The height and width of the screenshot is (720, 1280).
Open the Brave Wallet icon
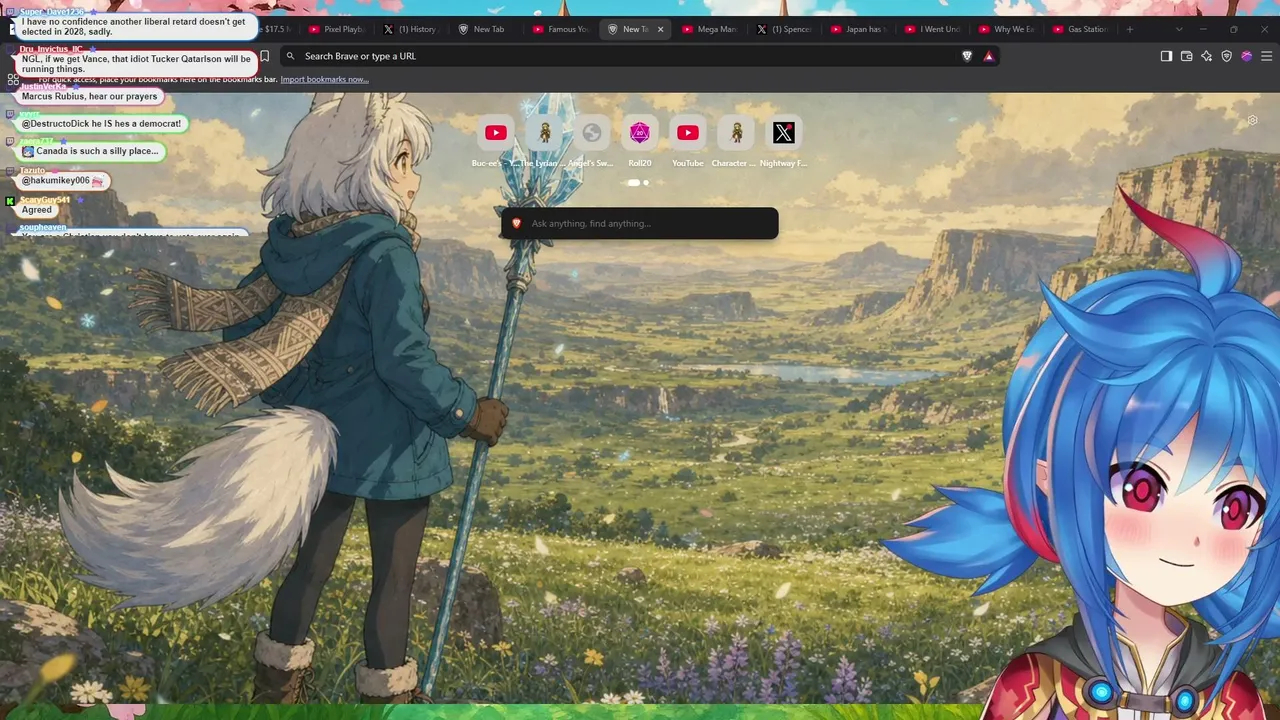pos(1187,56)
